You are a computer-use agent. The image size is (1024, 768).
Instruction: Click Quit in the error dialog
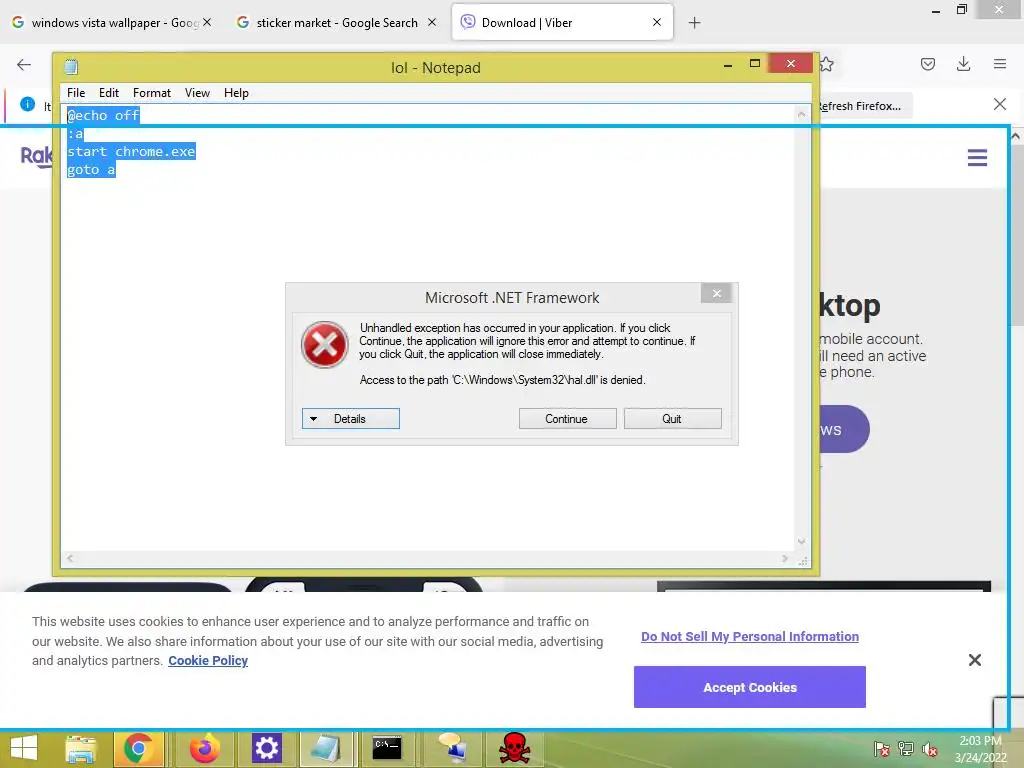click(673, 419)
